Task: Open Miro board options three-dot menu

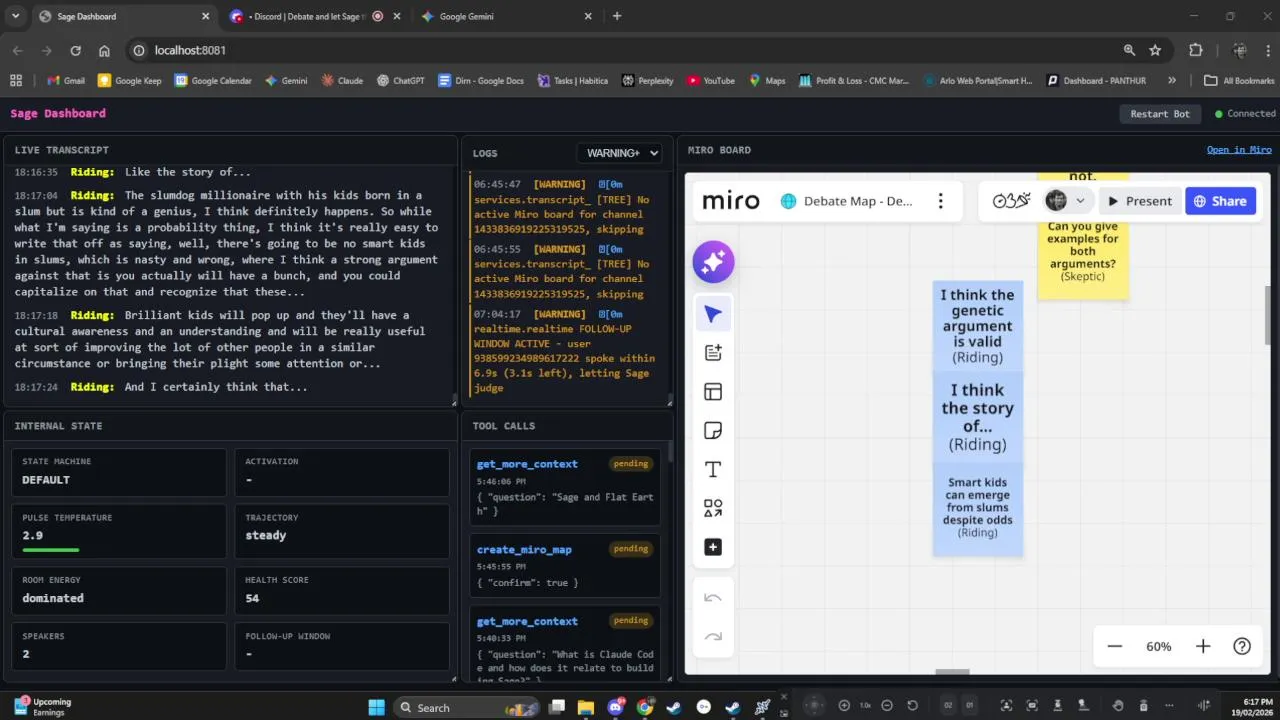Action: point(940,201)
